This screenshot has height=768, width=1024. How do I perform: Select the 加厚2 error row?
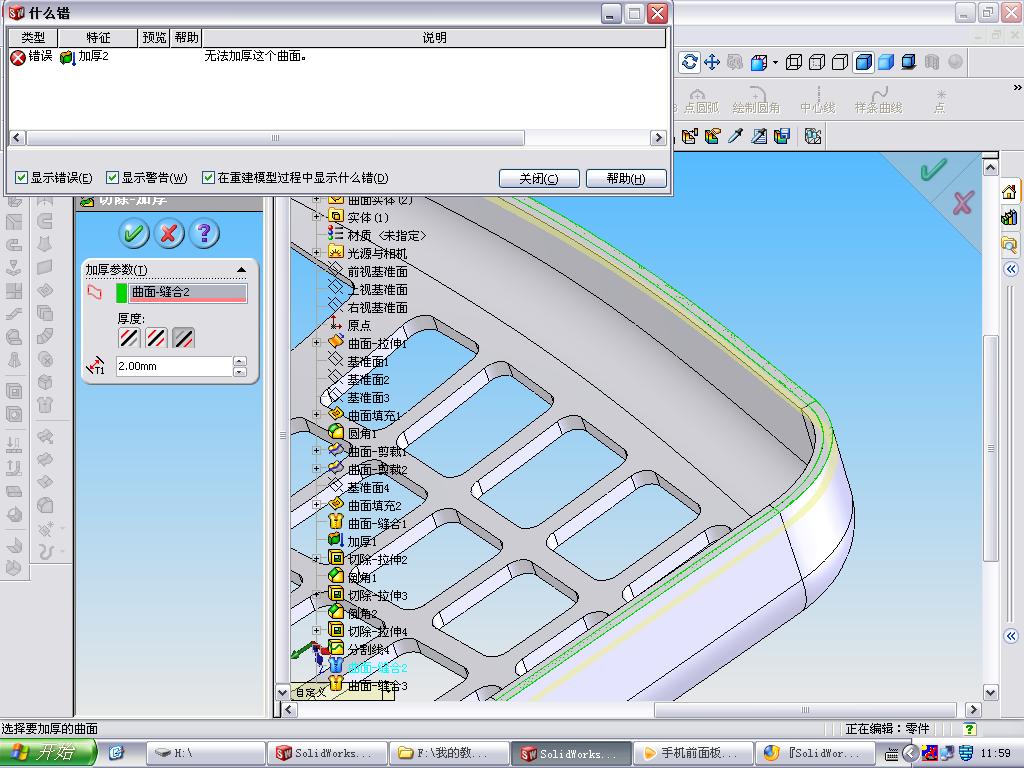[x=338, y=56]
